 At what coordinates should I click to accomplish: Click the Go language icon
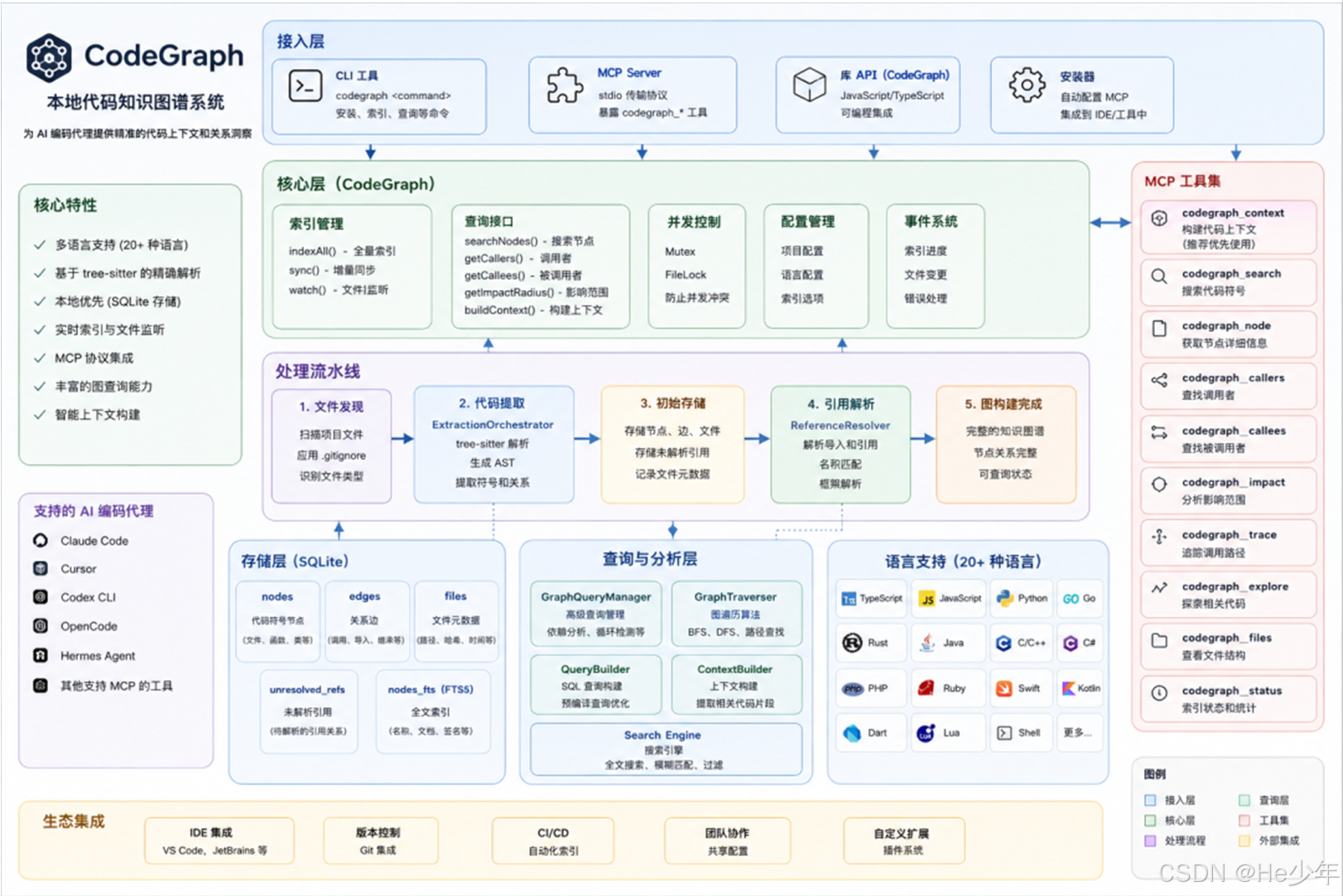[1071, 599]
